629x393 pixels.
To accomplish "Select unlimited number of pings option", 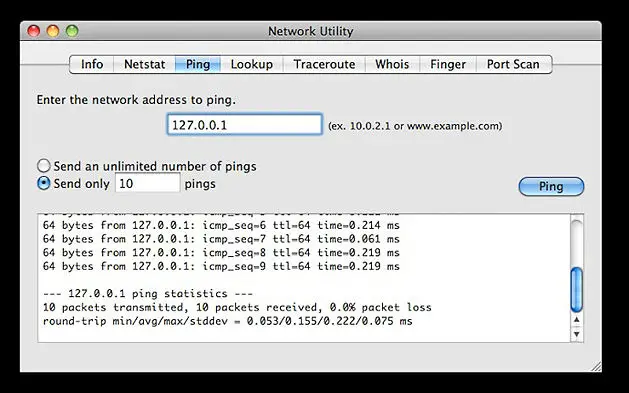I will tap(43, 166).
